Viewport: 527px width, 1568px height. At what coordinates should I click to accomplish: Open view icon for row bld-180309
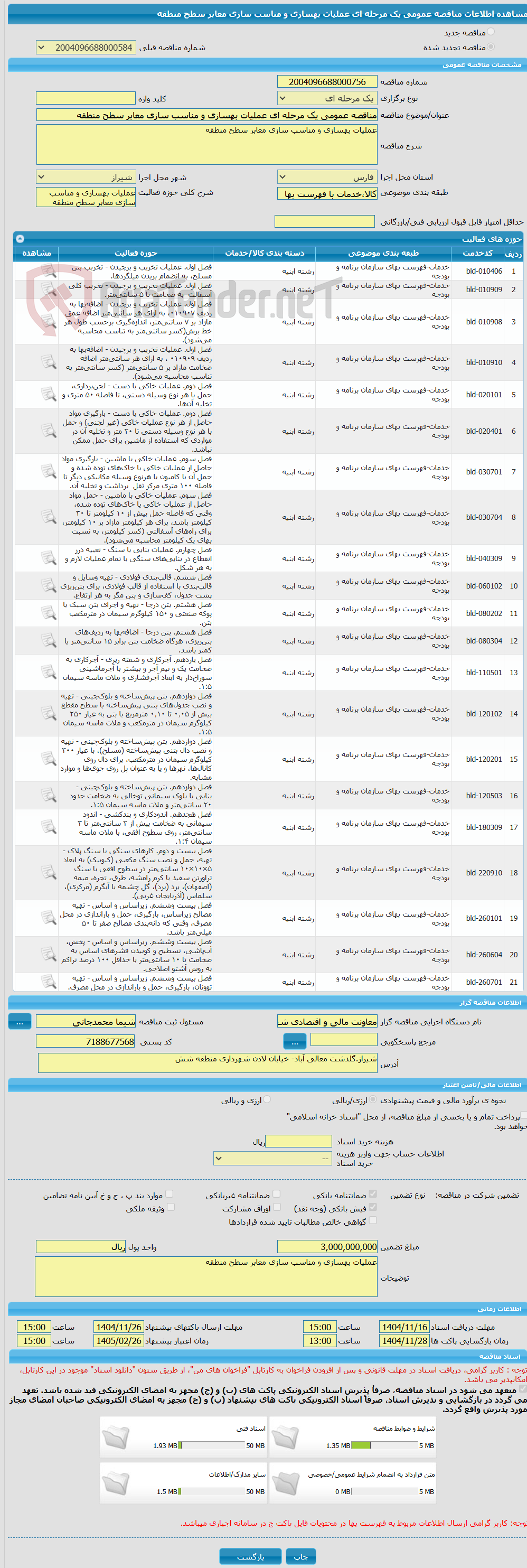pos(49,827)
